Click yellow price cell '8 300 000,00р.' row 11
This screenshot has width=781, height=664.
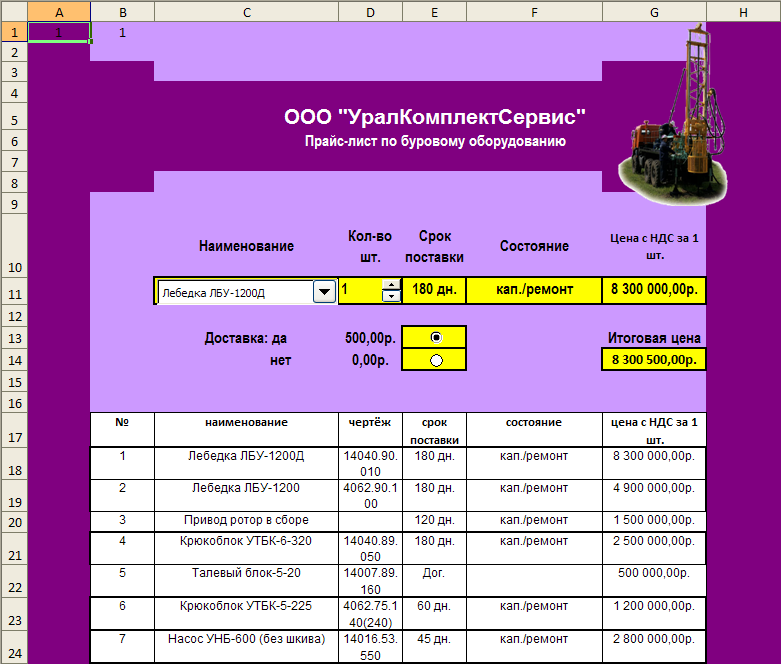654,289
